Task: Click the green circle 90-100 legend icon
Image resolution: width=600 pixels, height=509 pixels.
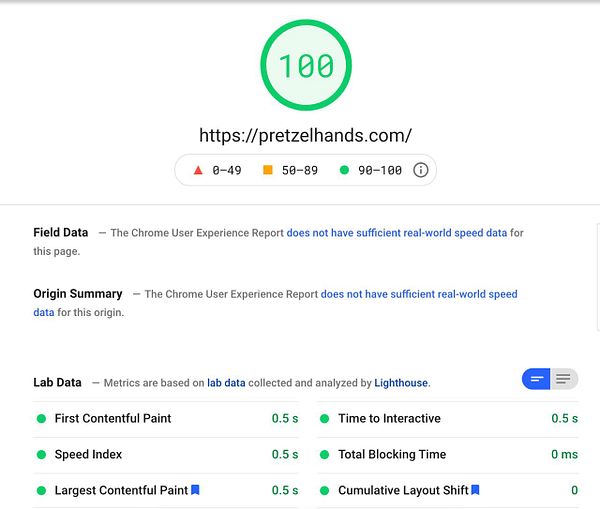Action: tap(344, 170)
